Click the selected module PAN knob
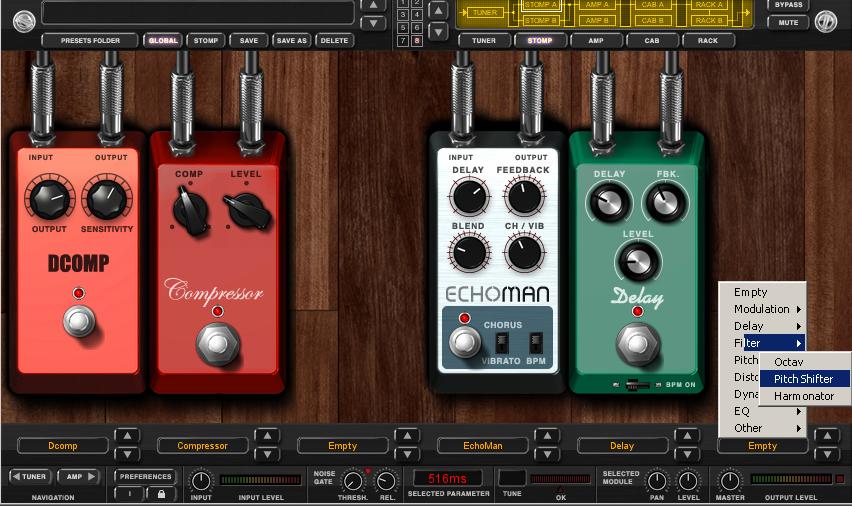The image size is (852, 506). pyautogui.click(x=657, y=481)
